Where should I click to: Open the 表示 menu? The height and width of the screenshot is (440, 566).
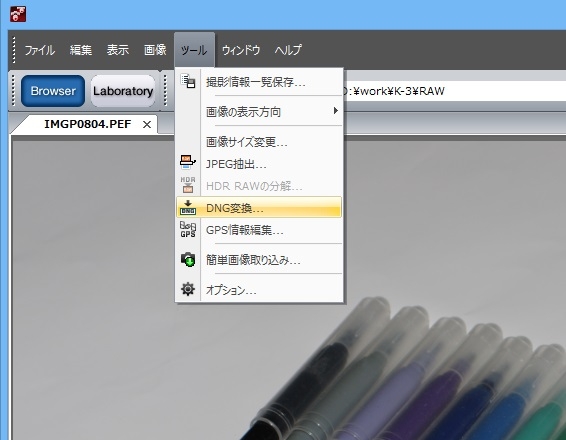tap(118, 50)
